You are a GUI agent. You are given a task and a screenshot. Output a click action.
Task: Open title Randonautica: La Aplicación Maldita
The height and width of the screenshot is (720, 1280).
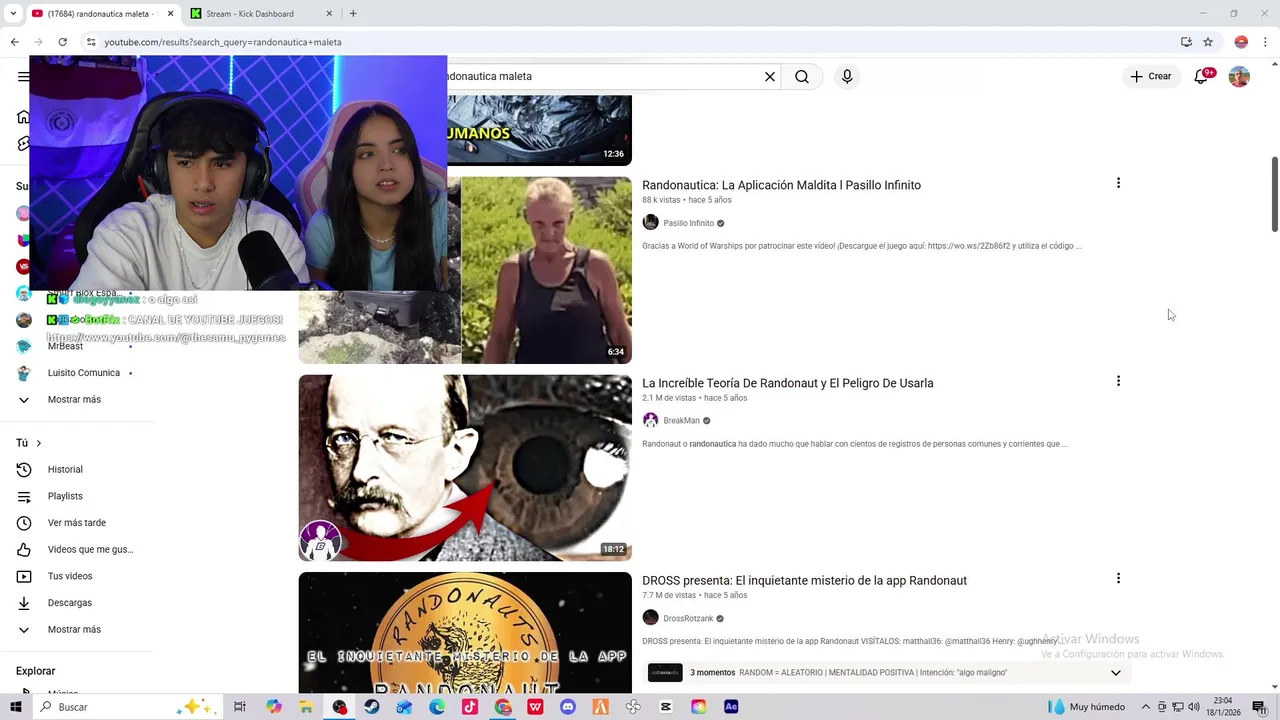coord(781,185)
